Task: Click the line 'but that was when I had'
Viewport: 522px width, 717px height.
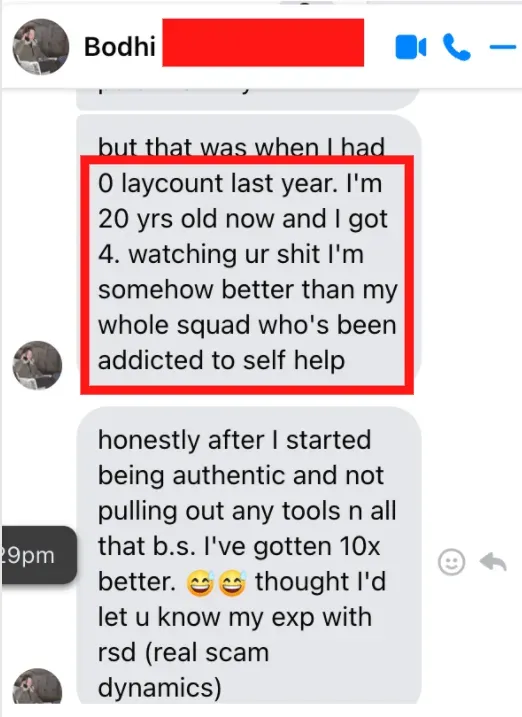Action: pyautogui.click(x=241, y=146)
